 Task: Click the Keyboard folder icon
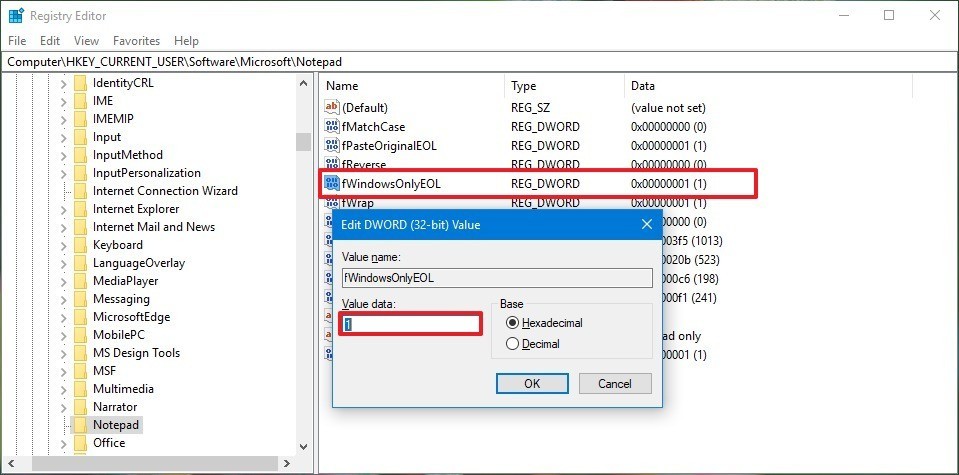tap(80, 245)
